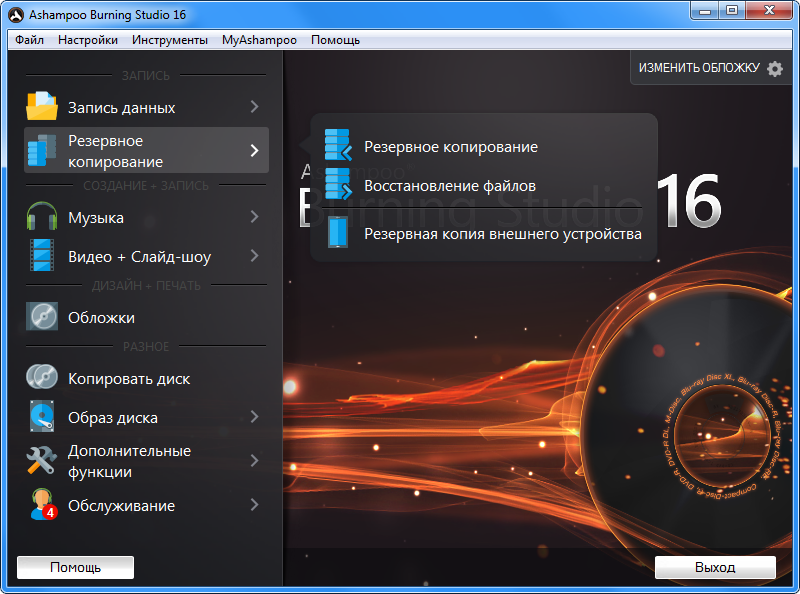Open the Помощь menu in menu bar
The image size is (800, 594).
tap(335, 40)
